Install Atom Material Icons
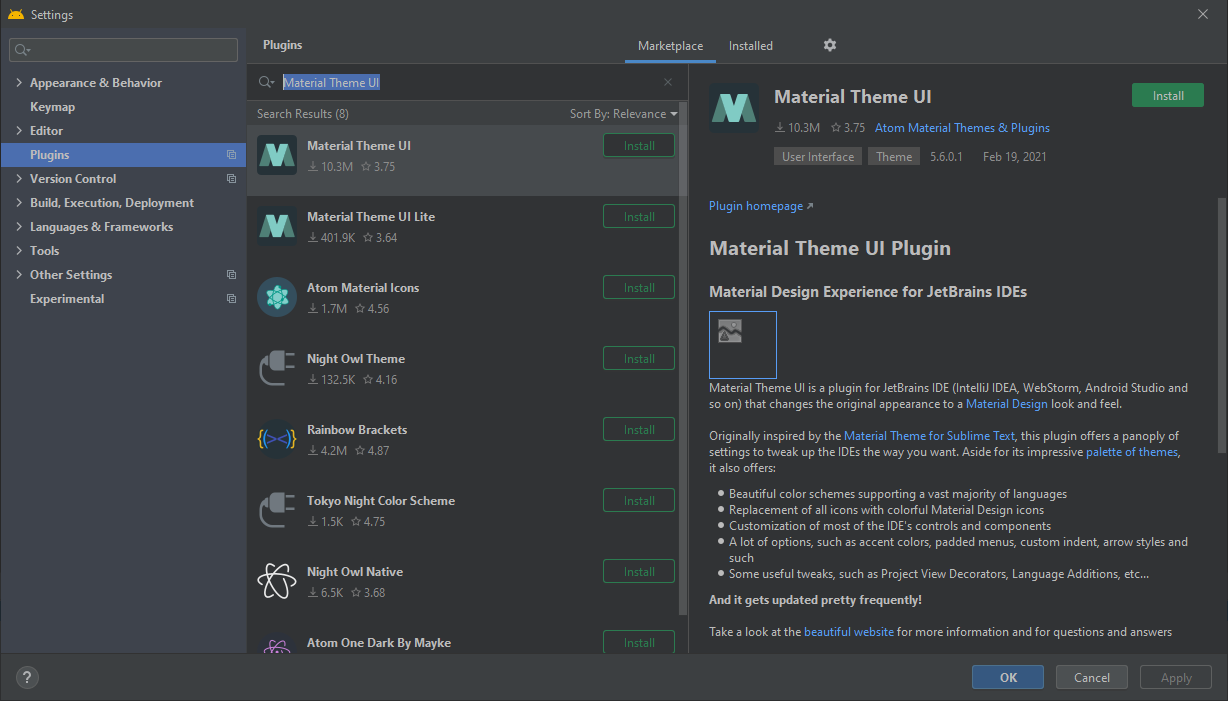1228x701 pixels. pyautogui.click(x=639, y=288)
